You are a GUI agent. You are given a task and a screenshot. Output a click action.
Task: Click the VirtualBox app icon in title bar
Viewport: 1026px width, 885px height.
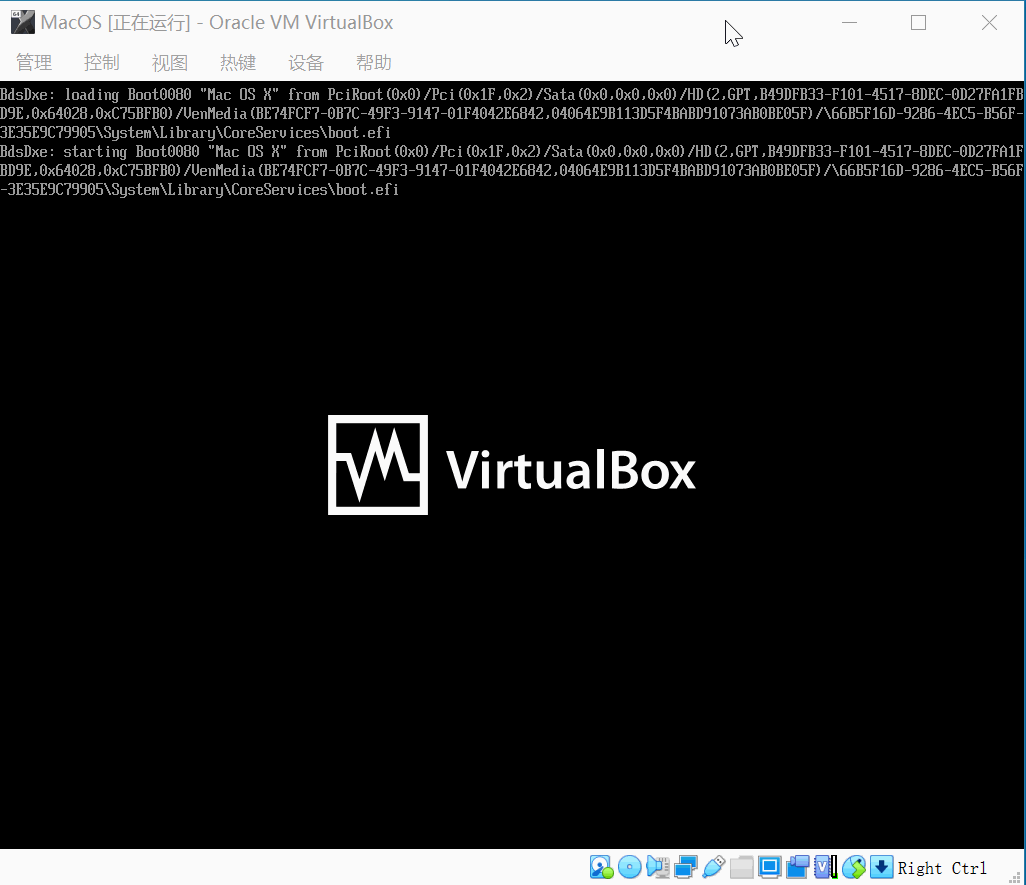[22, 22]
